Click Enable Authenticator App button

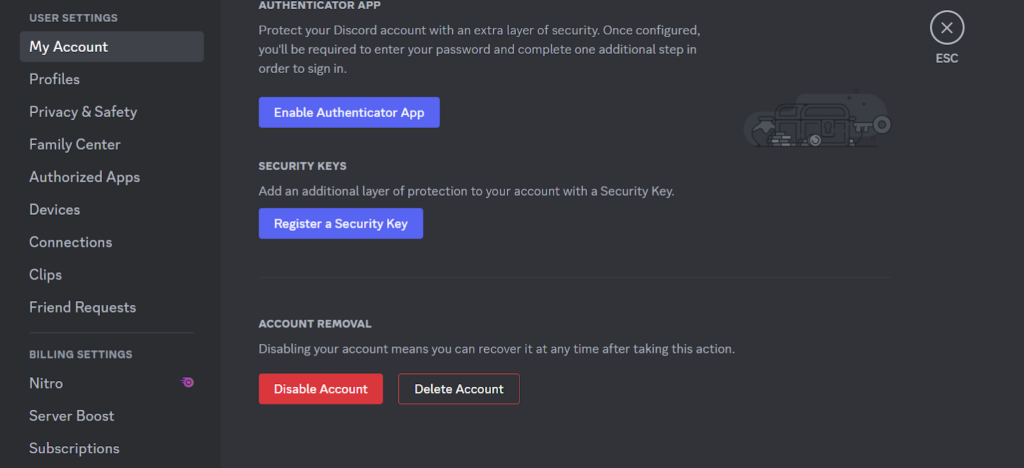click(x=349, y=113)
